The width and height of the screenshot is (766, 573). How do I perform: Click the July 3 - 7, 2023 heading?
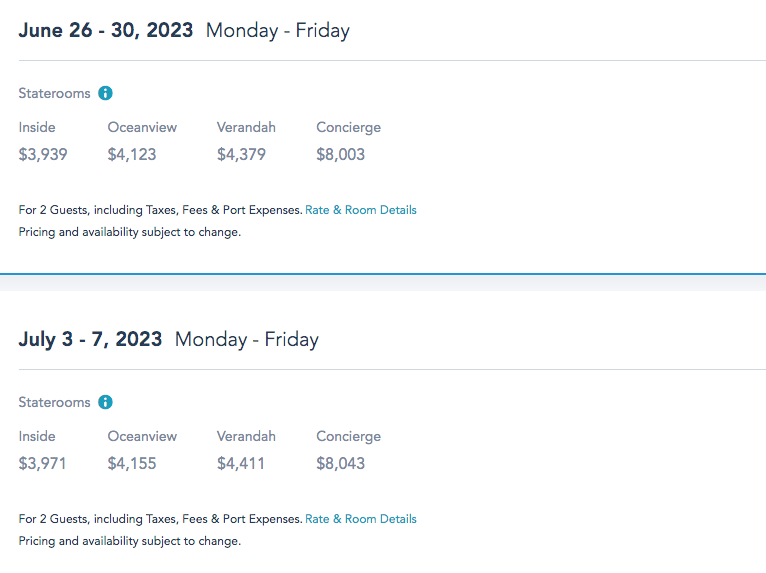[x=90, y=339]
